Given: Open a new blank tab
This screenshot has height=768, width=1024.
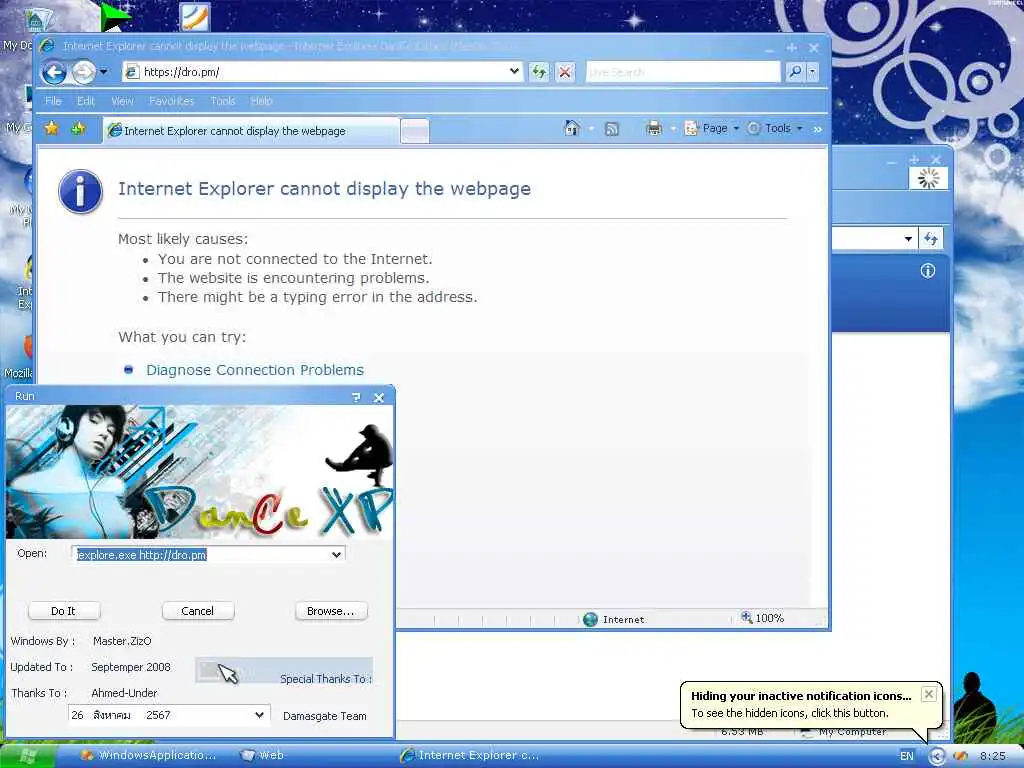Looking at the screenshot, I should coord(415,131).
